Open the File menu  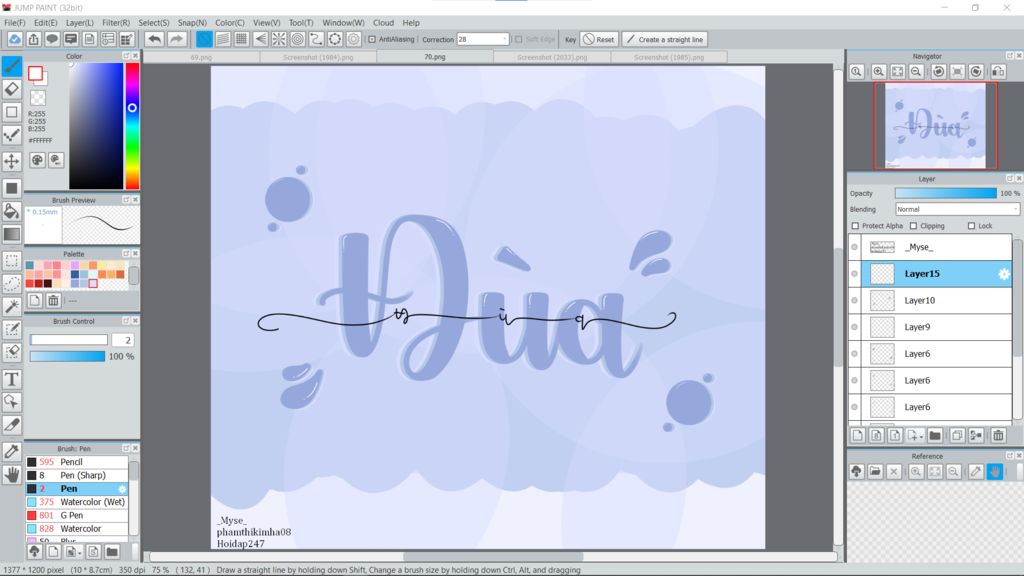(x=14, y=22)
